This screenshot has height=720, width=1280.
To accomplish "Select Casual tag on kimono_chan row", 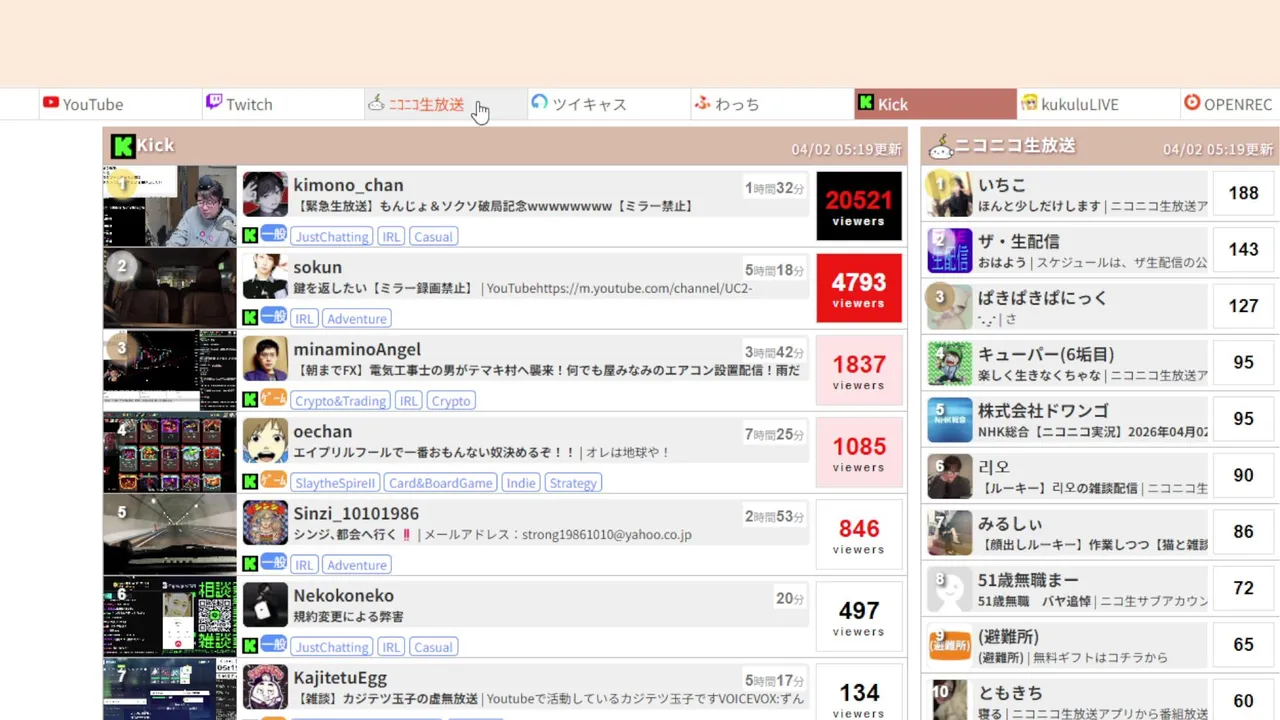I will (433, 237).
